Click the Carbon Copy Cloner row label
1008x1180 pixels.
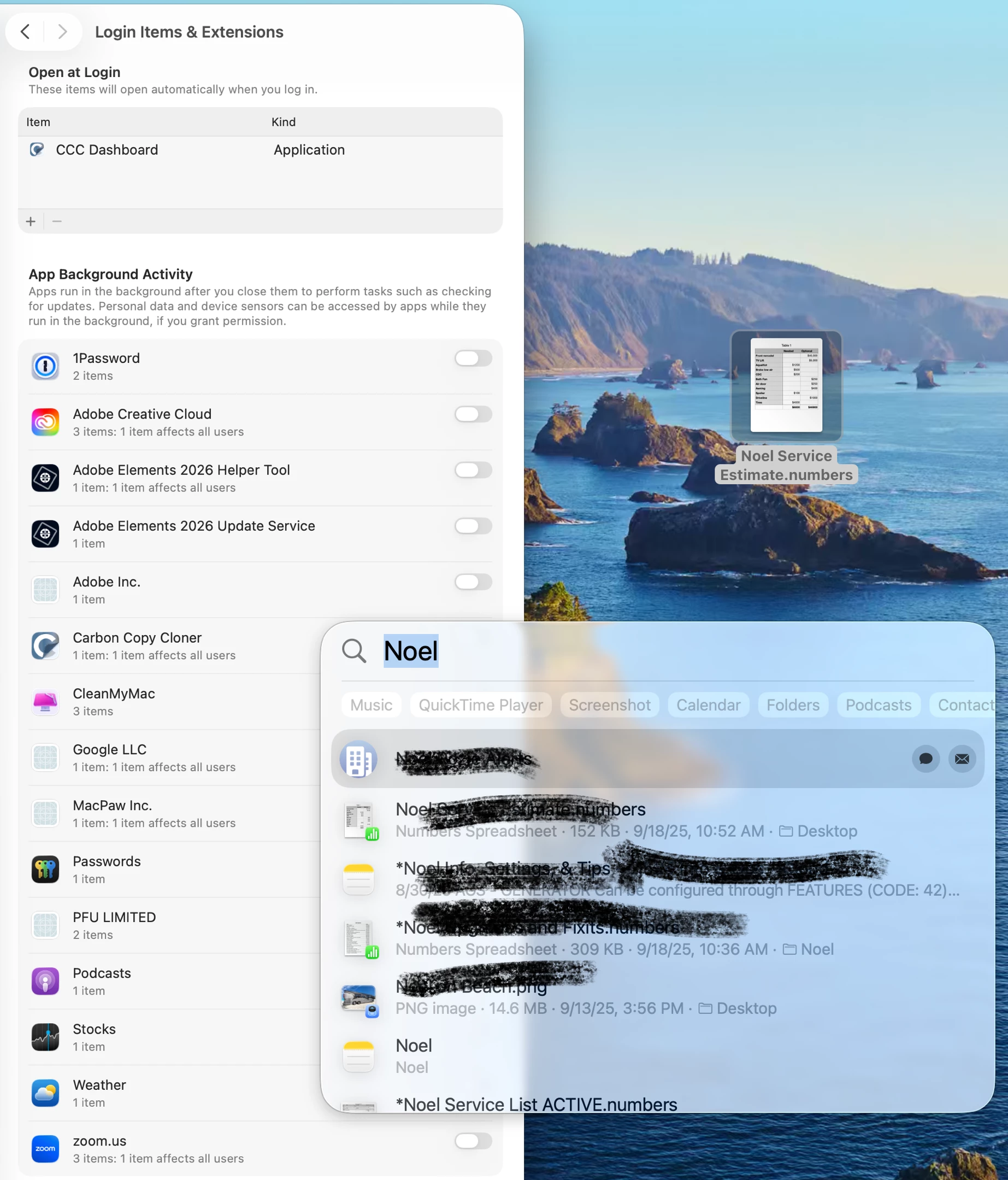point(137,638)
